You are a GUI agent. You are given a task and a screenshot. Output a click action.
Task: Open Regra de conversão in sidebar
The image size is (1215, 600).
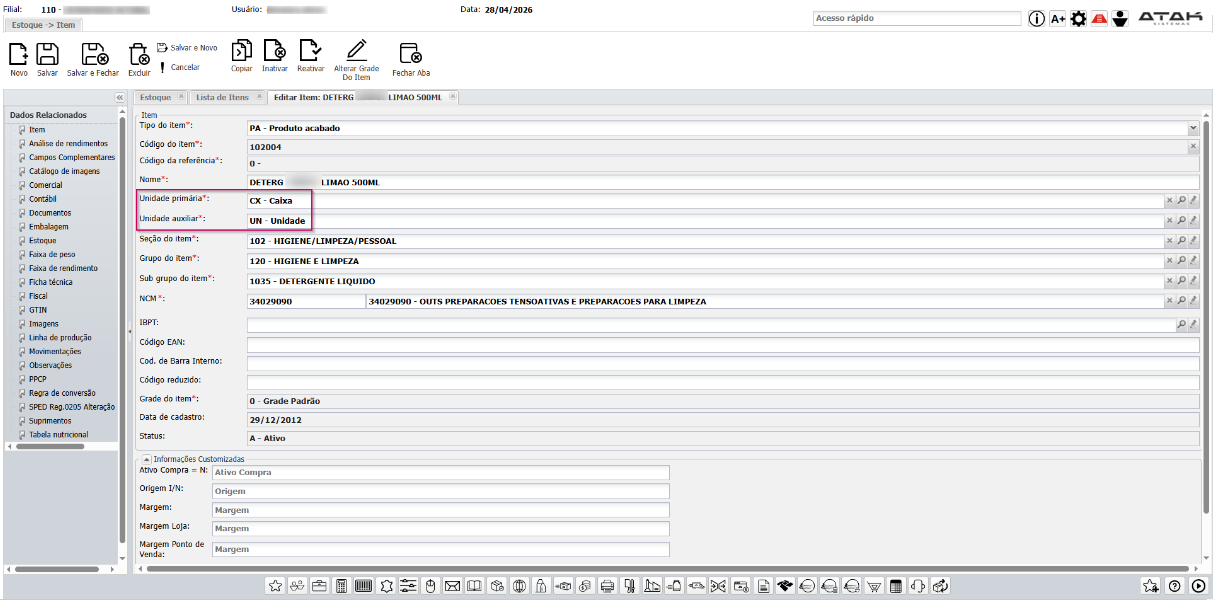click(x=63, y=393)
